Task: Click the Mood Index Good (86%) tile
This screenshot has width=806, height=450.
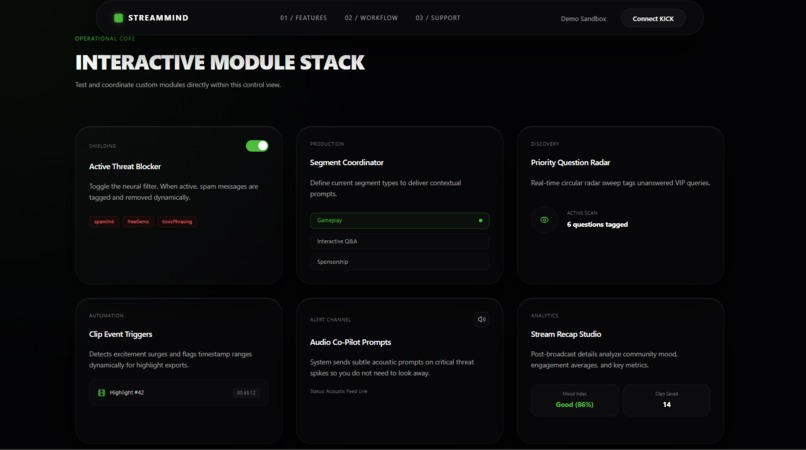Action: [574, 400]
